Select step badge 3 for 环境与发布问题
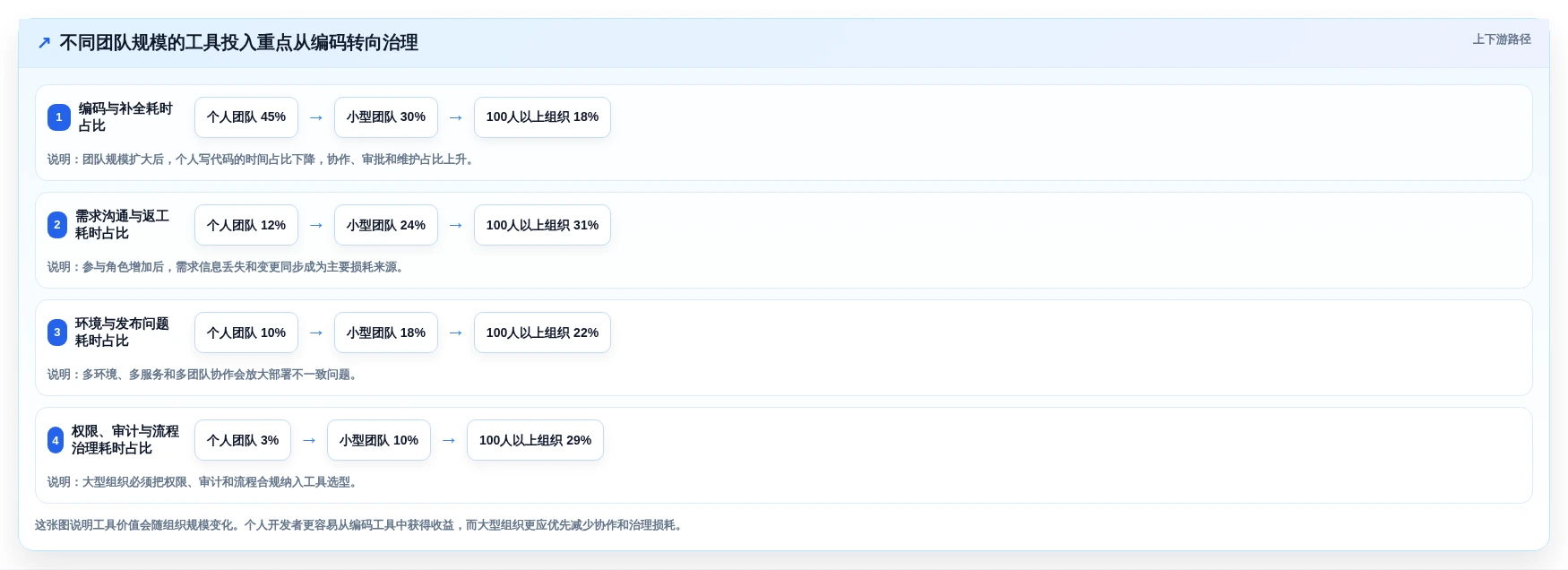 pyautogui.click(x=57, y=332)
